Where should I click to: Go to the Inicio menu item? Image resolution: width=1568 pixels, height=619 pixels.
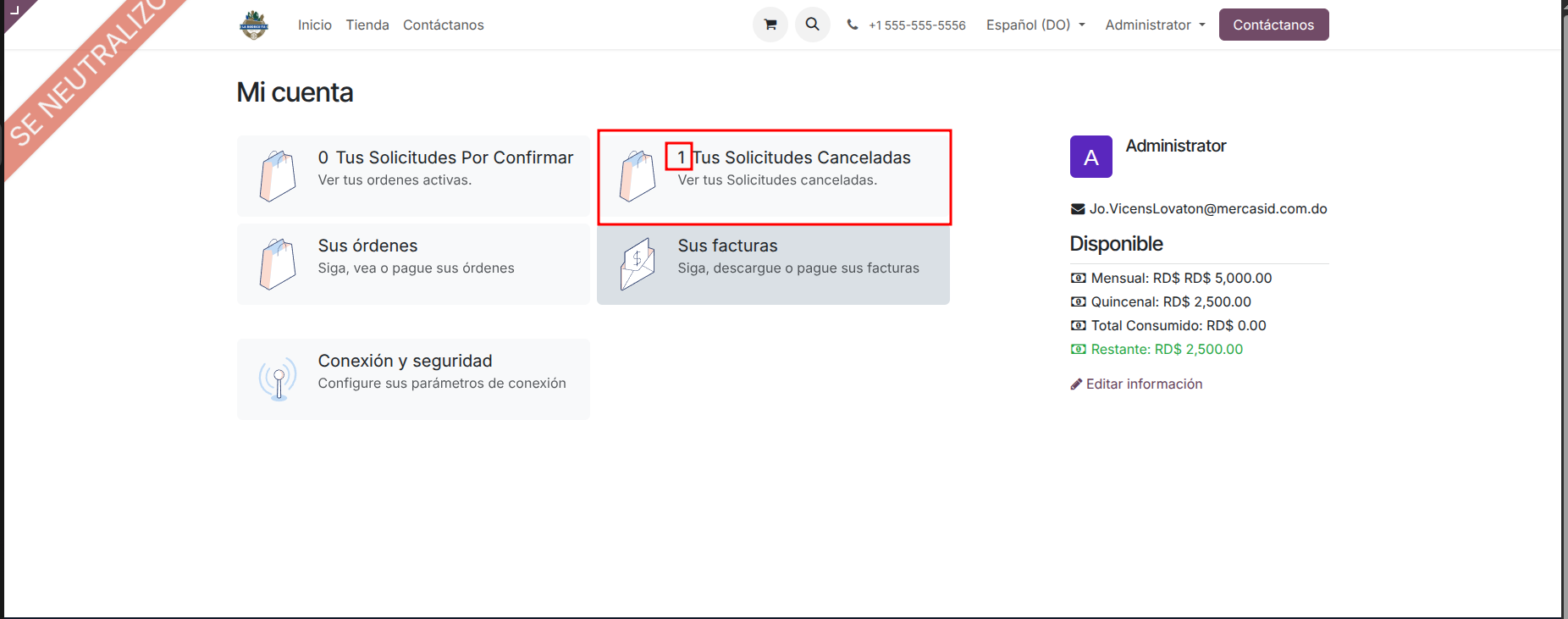pyautogui.click(x=314, y=25)
